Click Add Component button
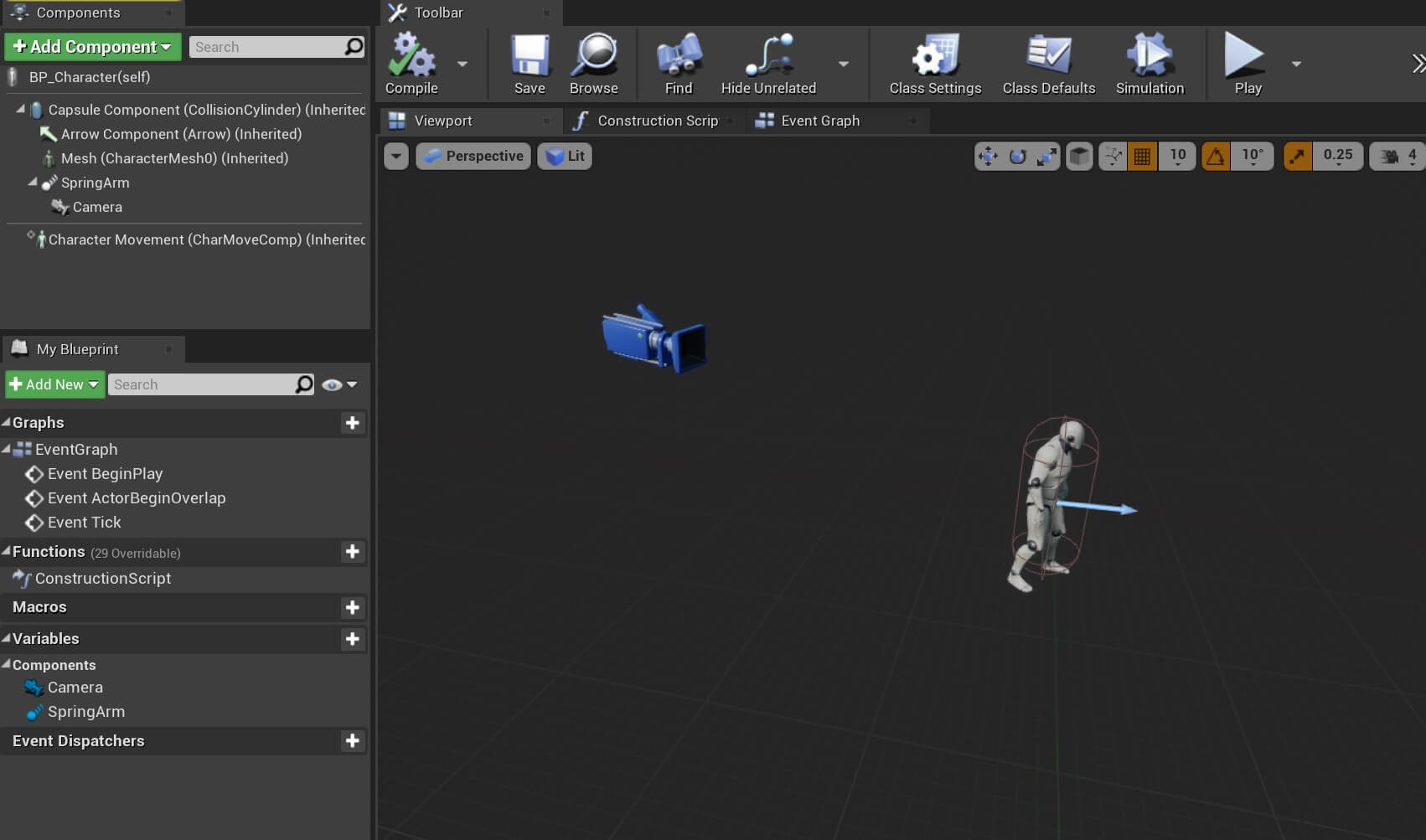 (x=92, y=47)
